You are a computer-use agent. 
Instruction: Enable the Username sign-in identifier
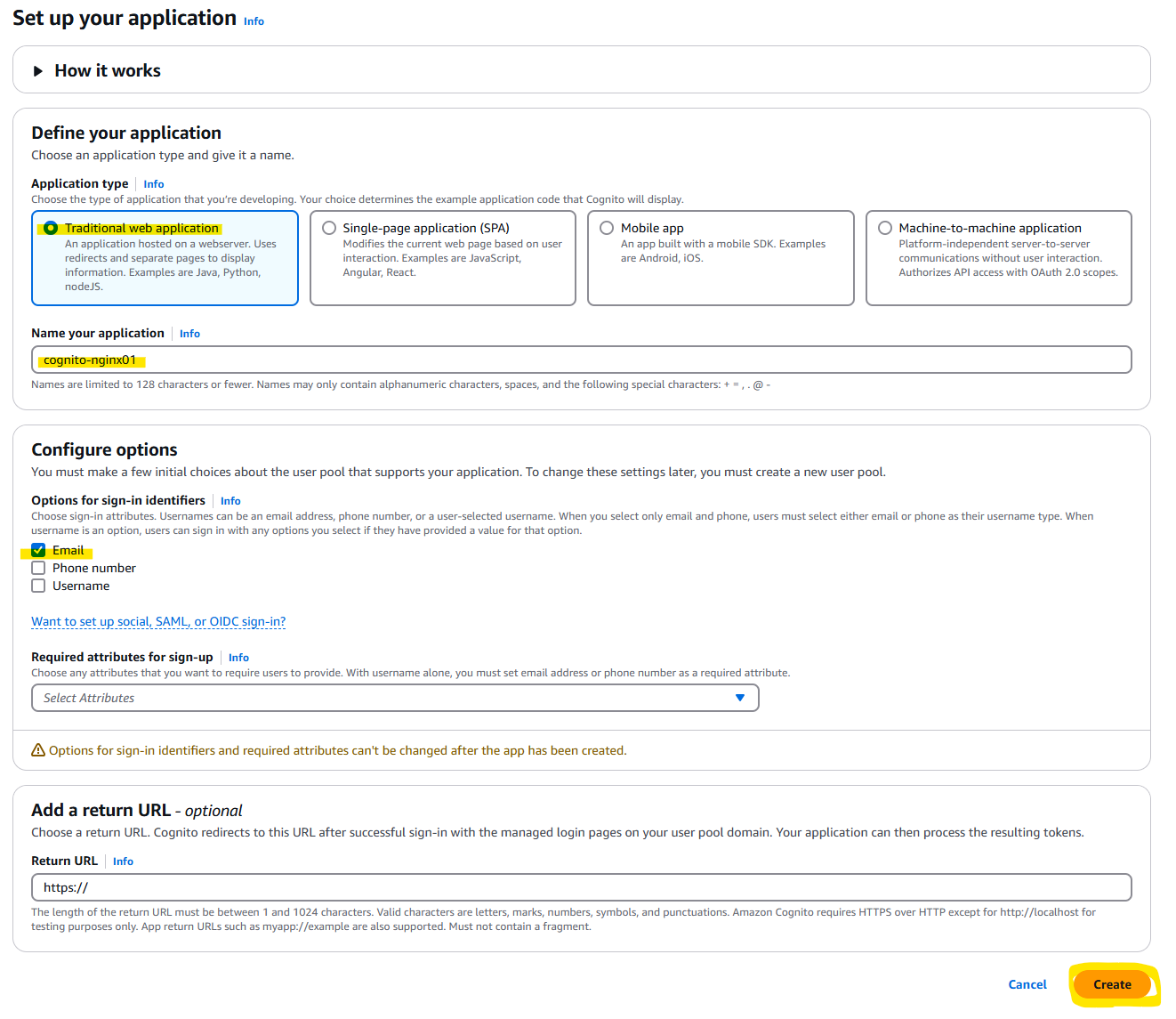38,586
